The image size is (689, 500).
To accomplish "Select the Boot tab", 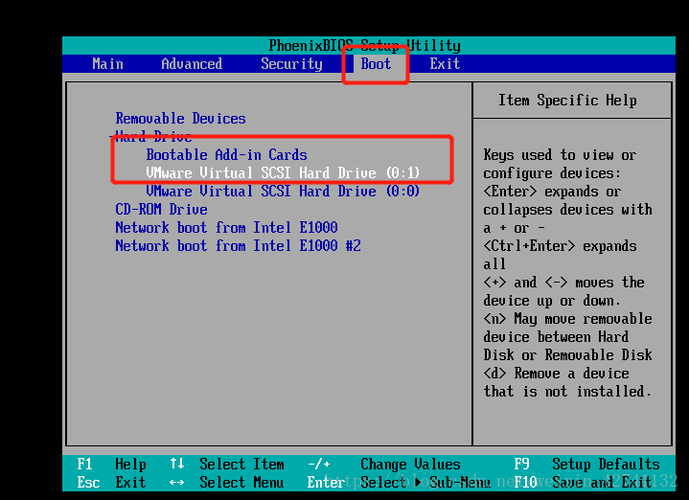I will (376, 64).
